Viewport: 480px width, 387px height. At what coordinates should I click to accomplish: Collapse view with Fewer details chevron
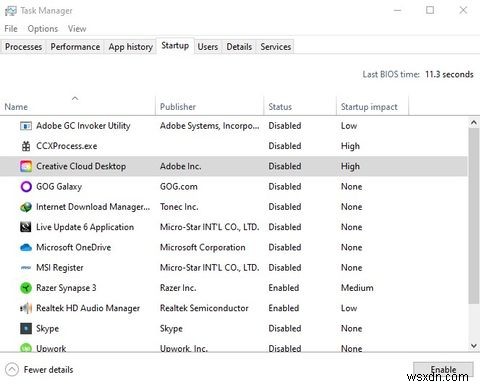[x=12, y=369]
